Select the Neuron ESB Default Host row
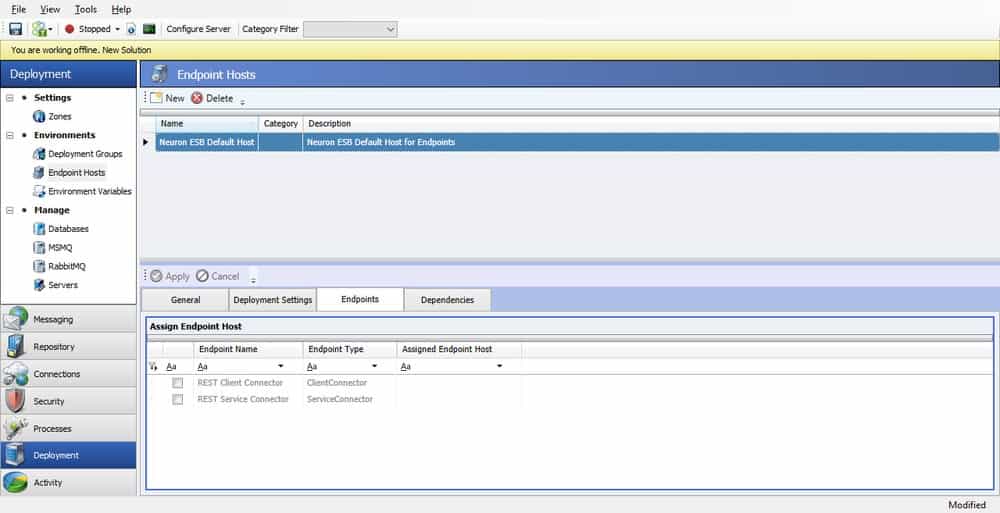The height and width of the screenshot is (513, 1000). point(577,142)
